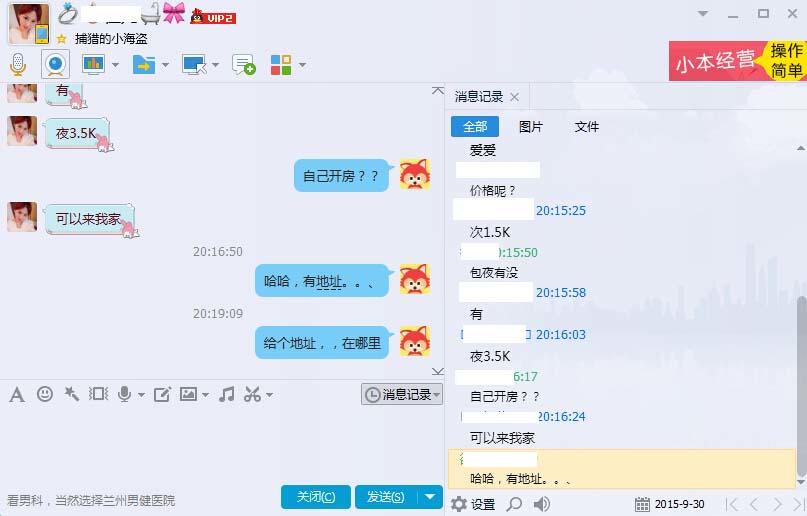Image resolution: width=807 pixels, height=516 pixels.
Task: Click the 可以来我家 chat bubble
Action: pos(89,219)
